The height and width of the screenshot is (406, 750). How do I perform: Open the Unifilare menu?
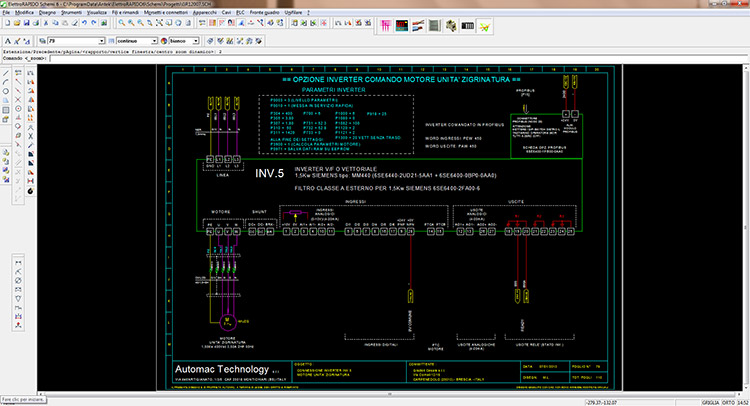pyautogui.click(x=293, y=12)
